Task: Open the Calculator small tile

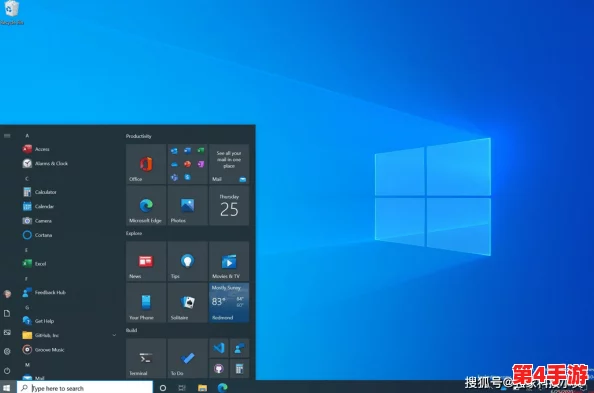Action: coord(239,368)
